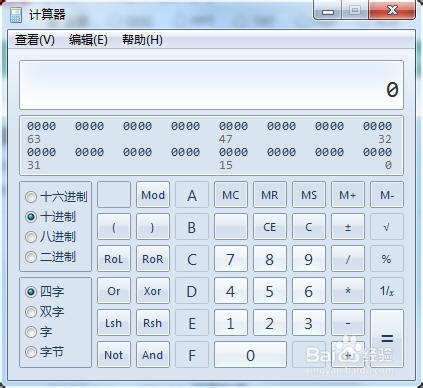This screenshot has height=388, width=423.
Task: Click the hex digit F key
Action: 192,355
